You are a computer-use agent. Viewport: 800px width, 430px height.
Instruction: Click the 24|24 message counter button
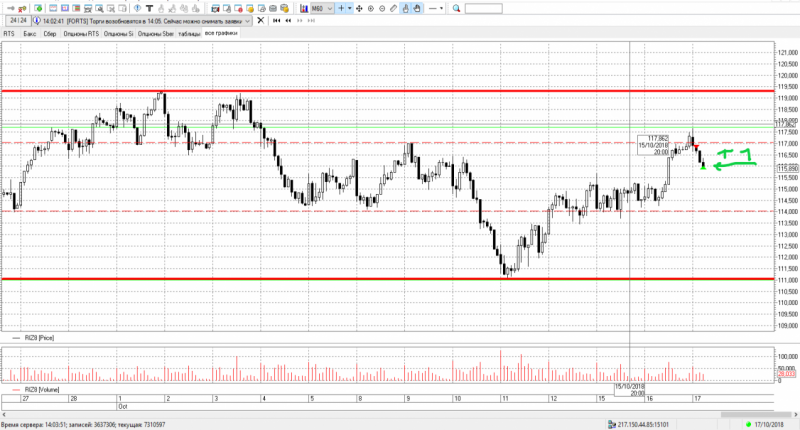tap(18, 20)
